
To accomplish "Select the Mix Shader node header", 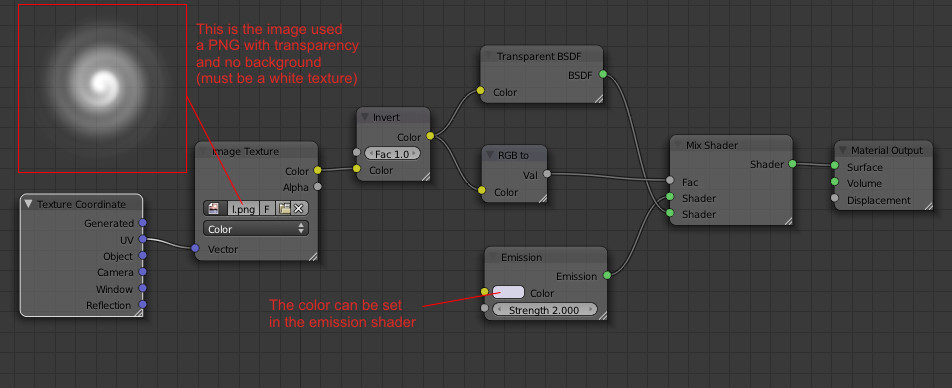I will (731, 145).
